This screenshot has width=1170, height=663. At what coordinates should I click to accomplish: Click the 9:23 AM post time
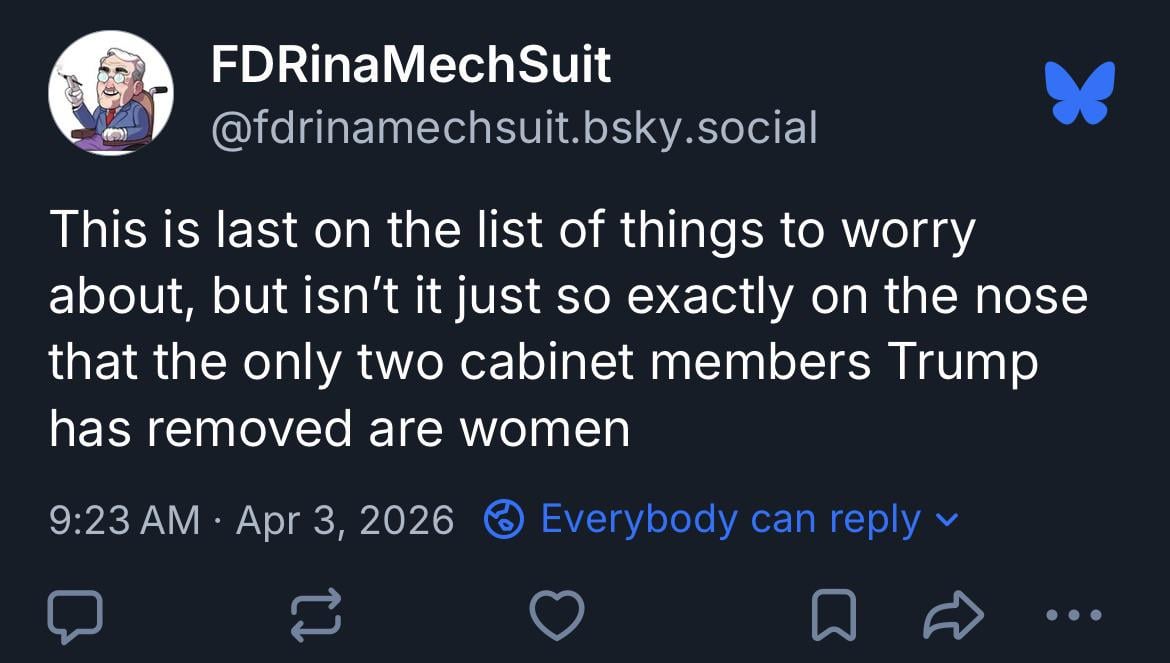click(124, 520)
